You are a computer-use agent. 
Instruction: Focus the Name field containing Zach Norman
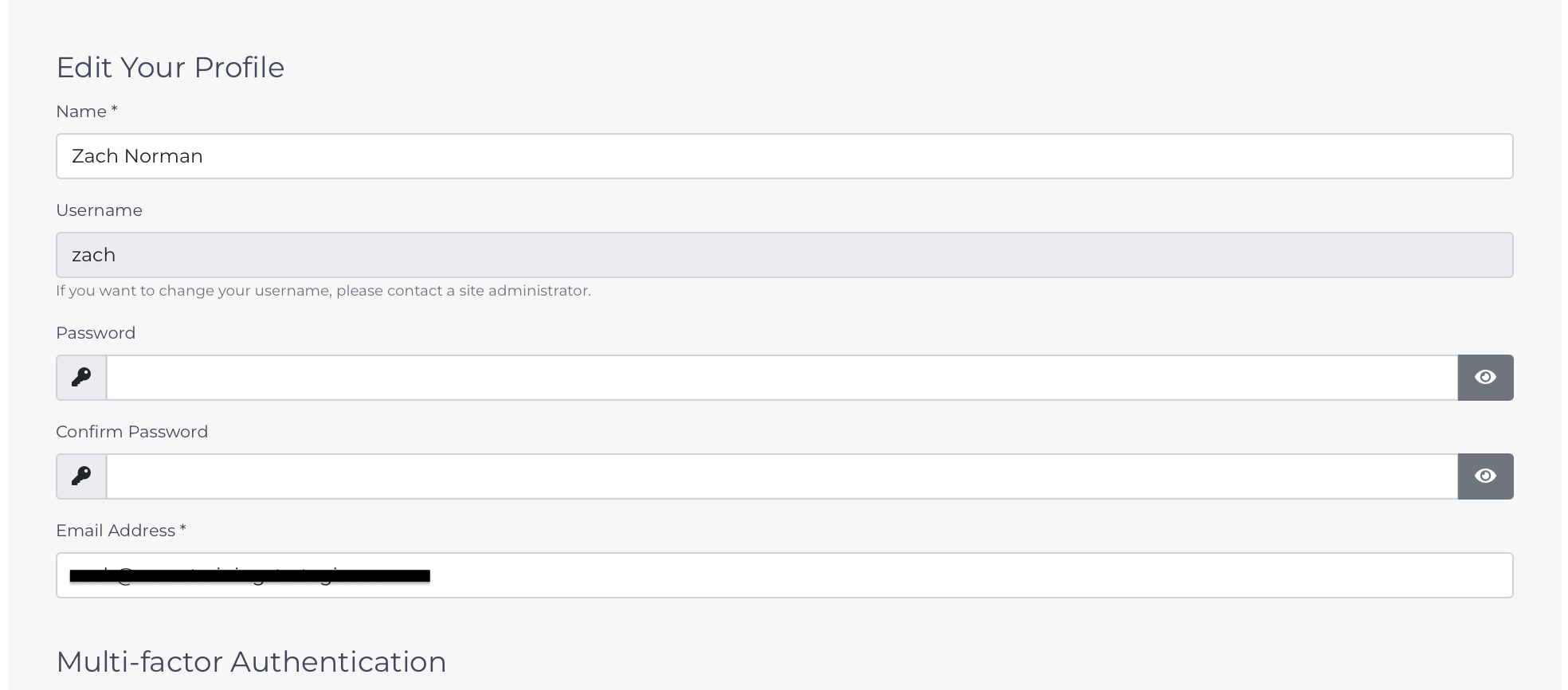coord(785,156)
